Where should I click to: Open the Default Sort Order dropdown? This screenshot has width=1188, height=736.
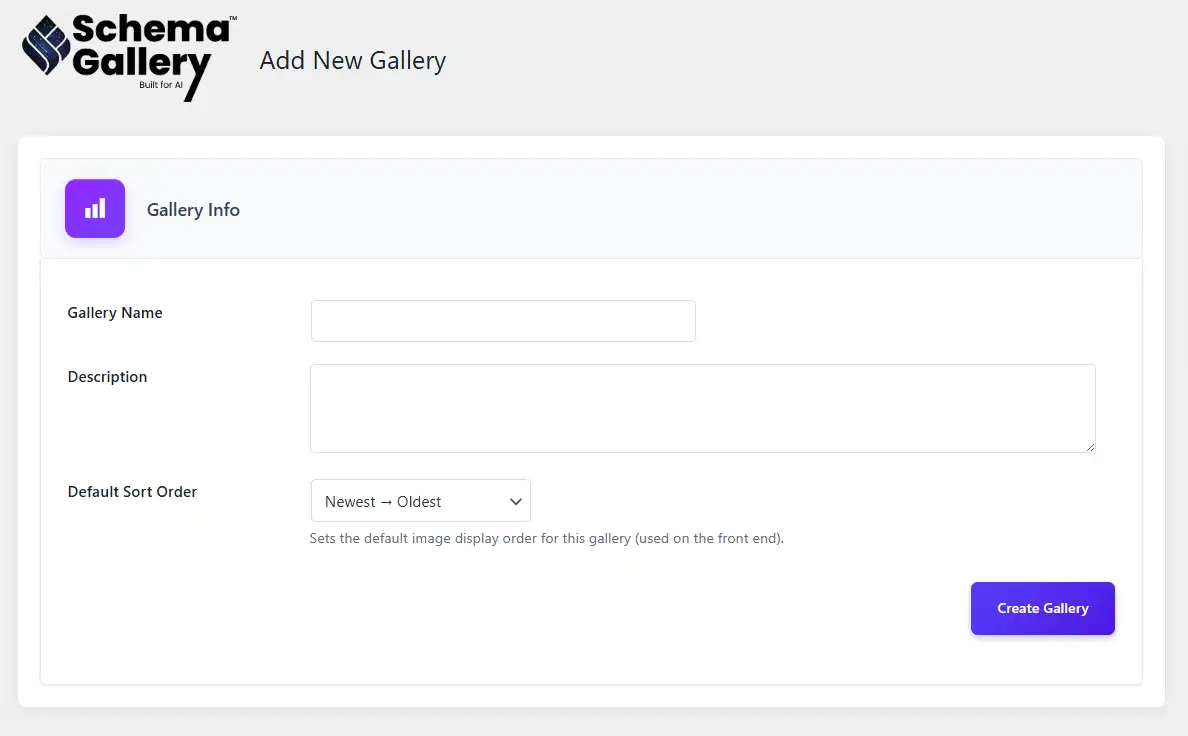420,501
